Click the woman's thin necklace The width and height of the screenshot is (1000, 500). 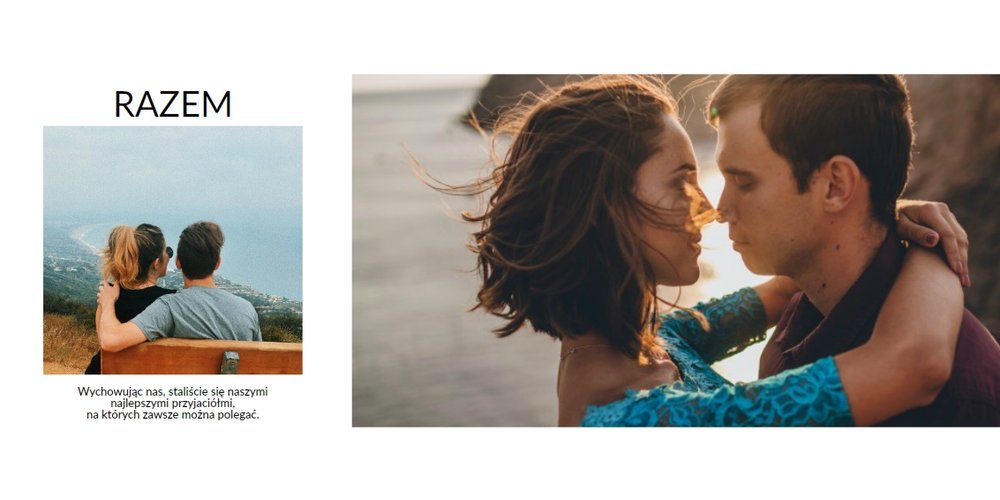coord(584,350)
